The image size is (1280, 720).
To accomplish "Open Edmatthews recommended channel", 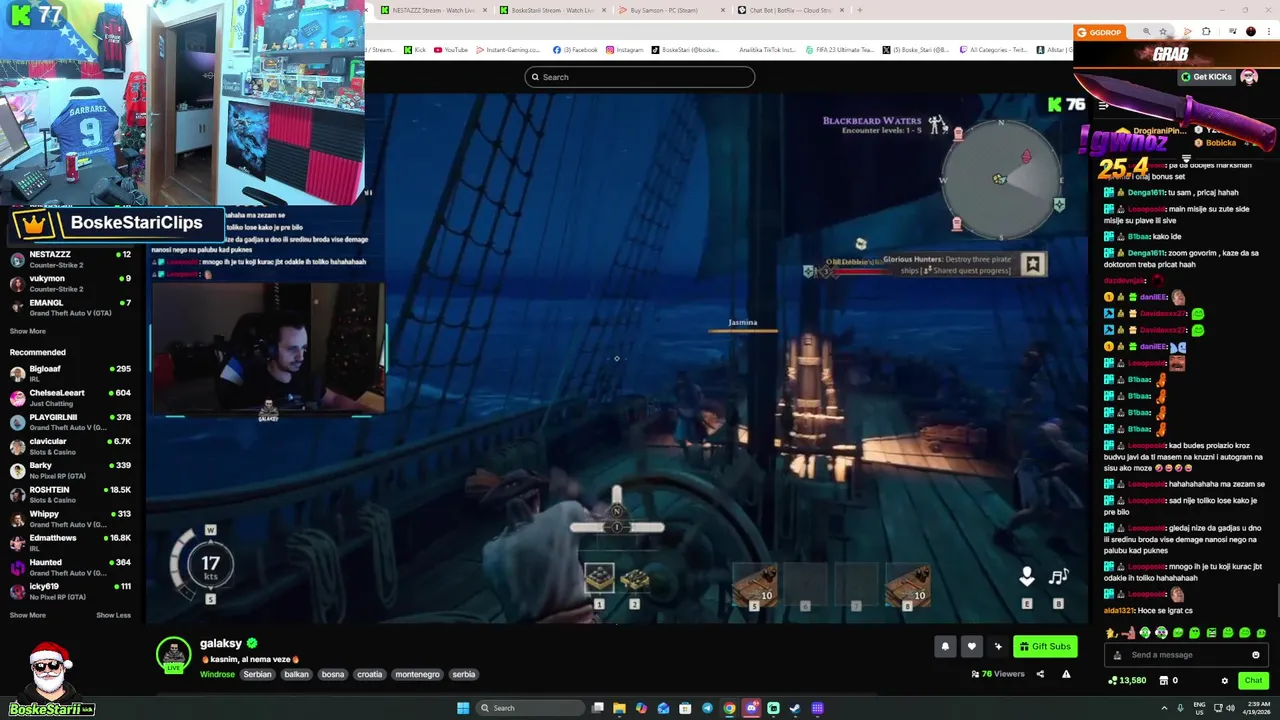I will click(x=70, y=542).
